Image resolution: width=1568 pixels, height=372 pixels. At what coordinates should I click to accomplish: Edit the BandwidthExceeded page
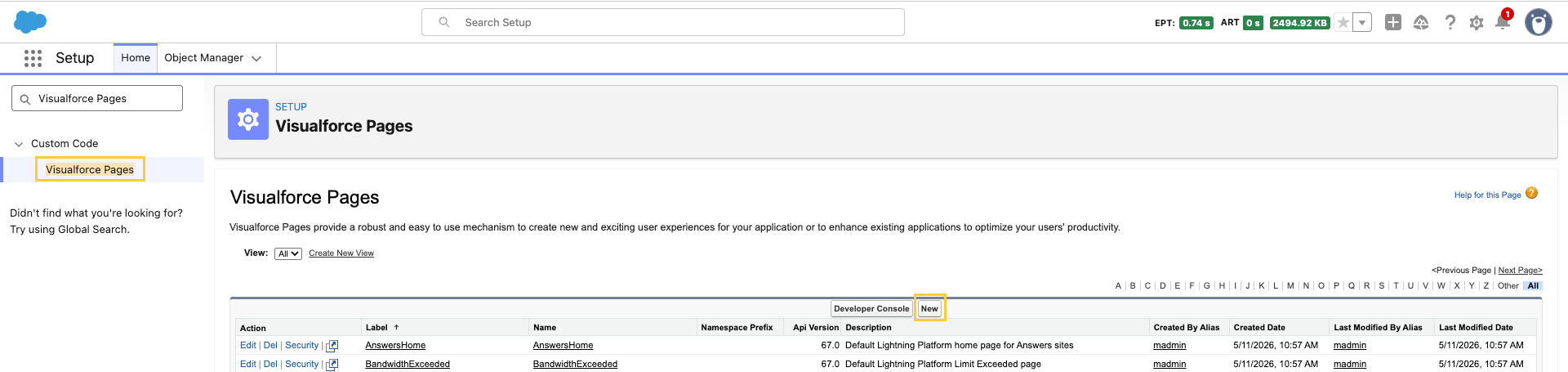pos(247,364)
